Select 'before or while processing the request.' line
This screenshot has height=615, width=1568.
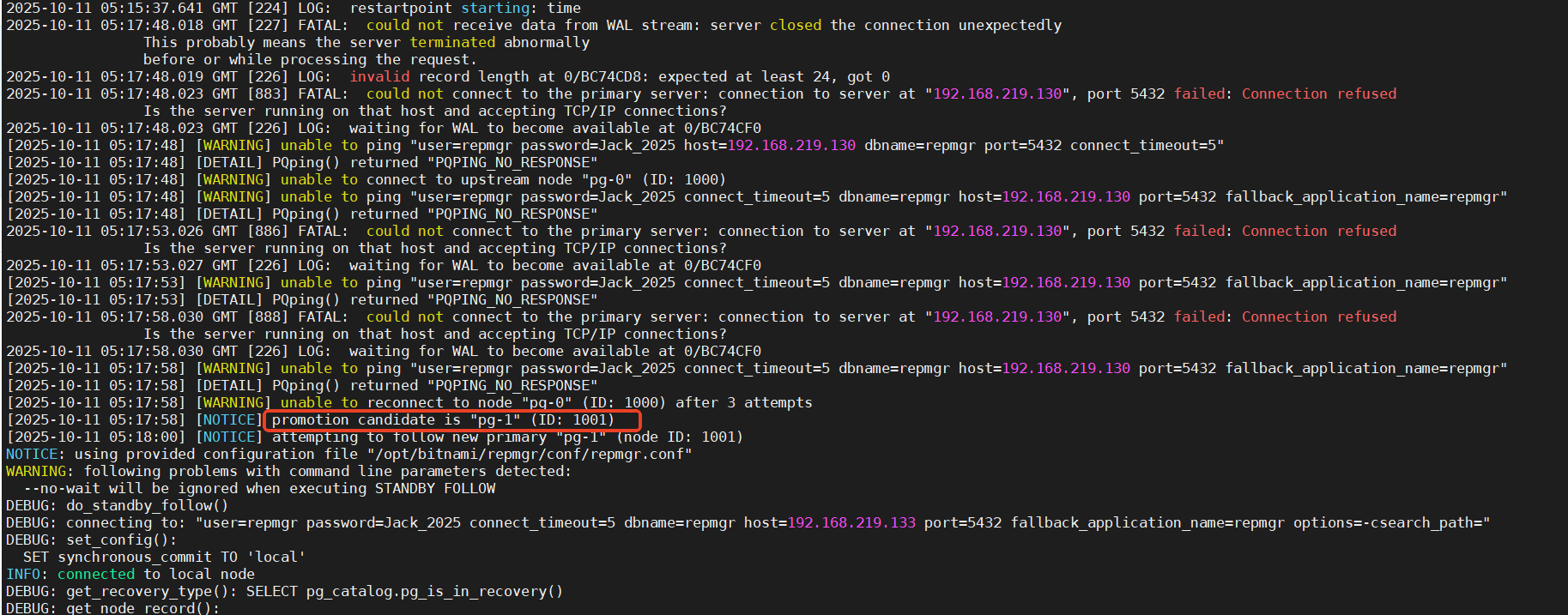311,59
